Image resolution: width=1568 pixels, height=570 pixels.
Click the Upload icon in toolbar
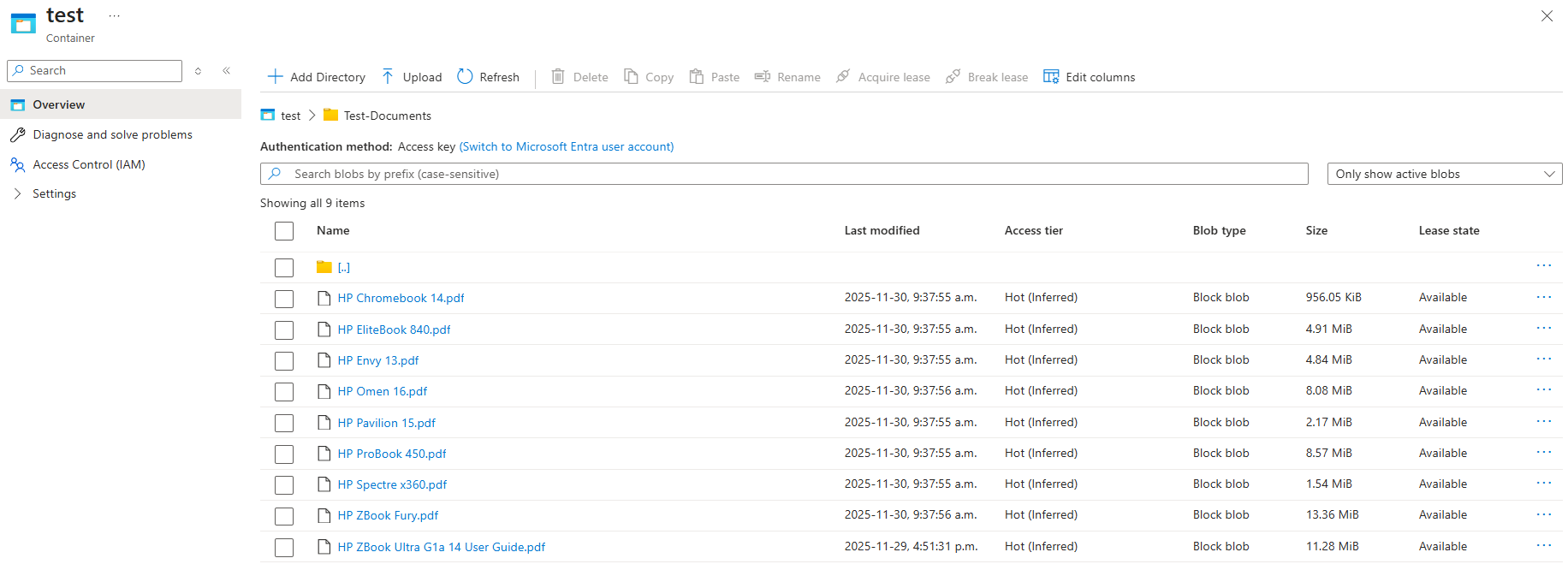coord(388,77)
